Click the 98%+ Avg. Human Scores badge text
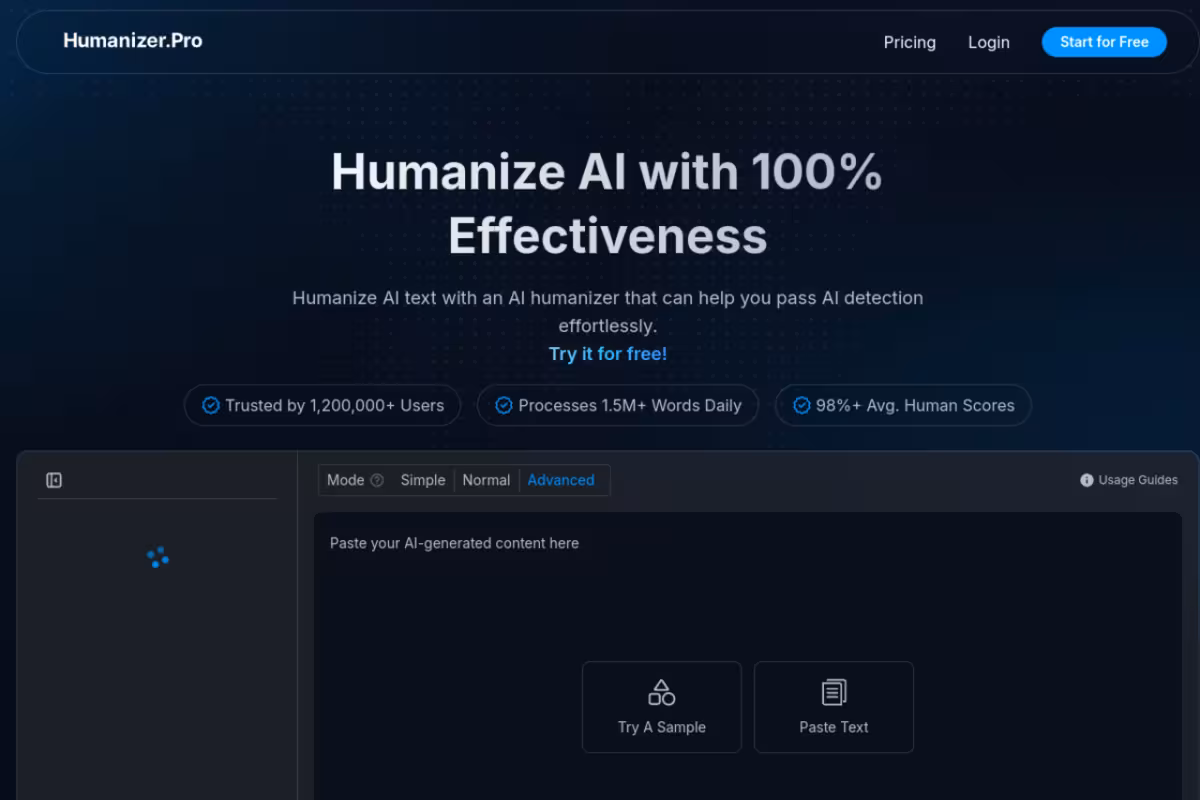The height and width of the screenshot is (800, 1200). click(915, 405)
